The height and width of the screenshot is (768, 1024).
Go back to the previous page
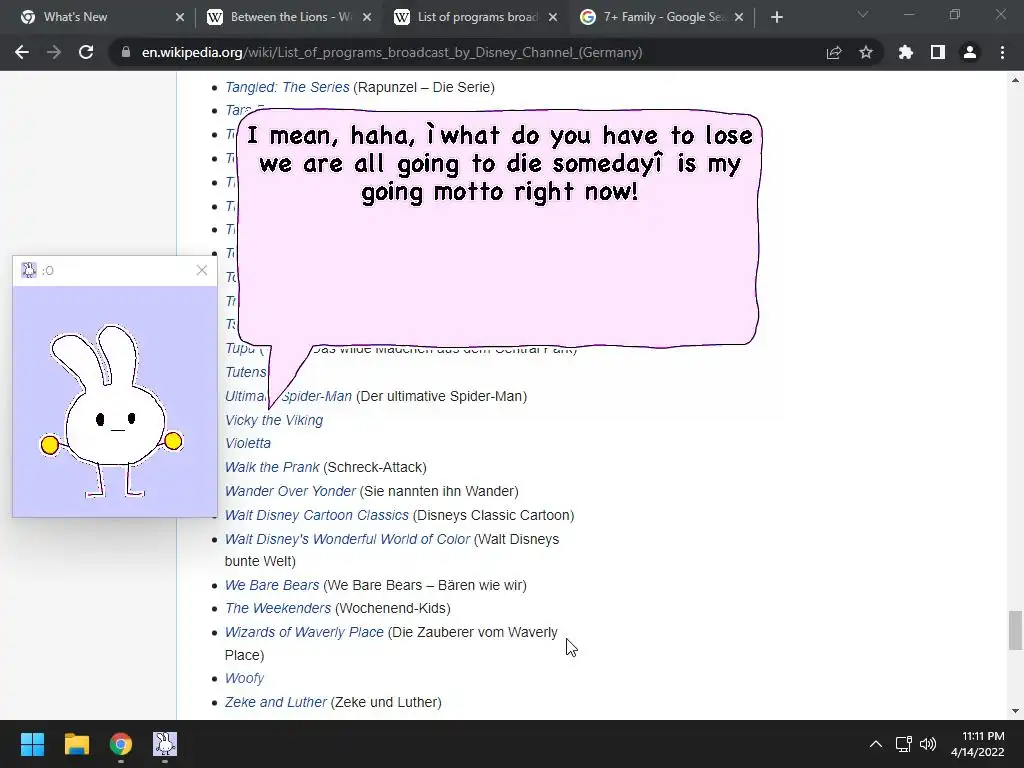coord(22,52)
